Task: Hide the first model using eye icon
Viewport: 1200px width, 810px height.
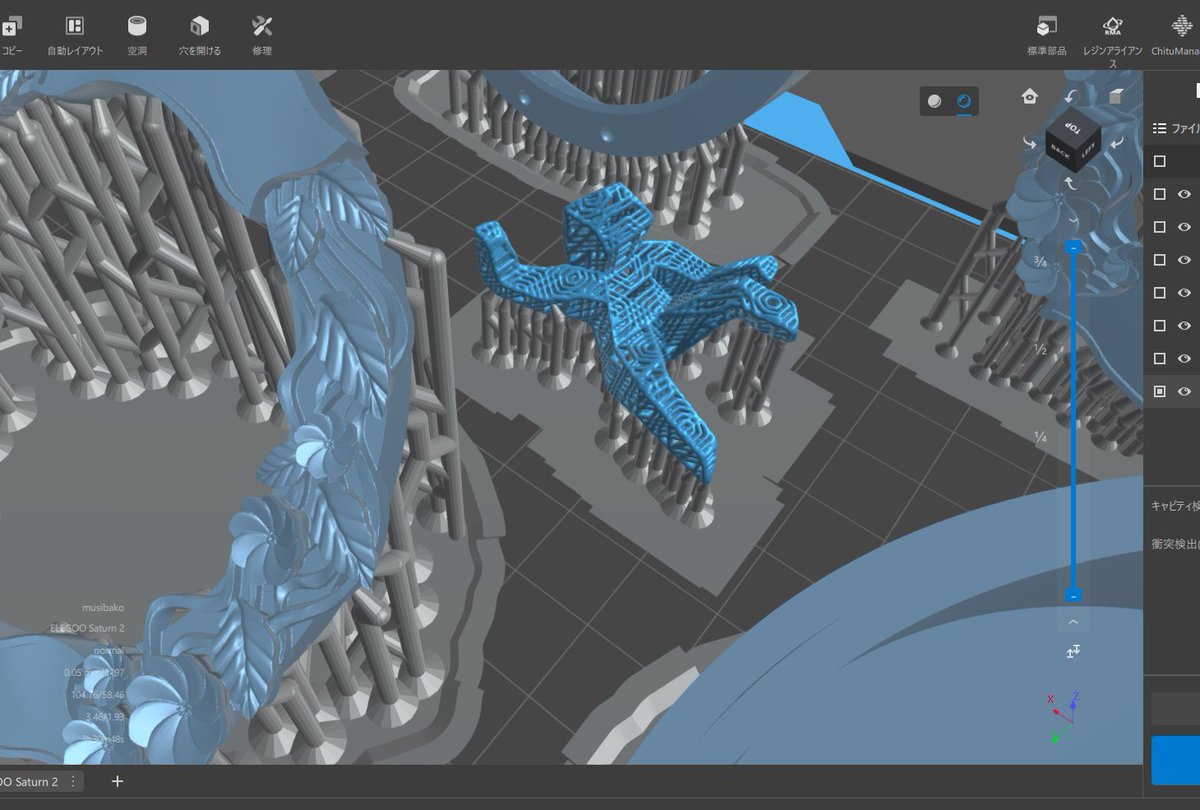Action: (x=1184, y=194)
